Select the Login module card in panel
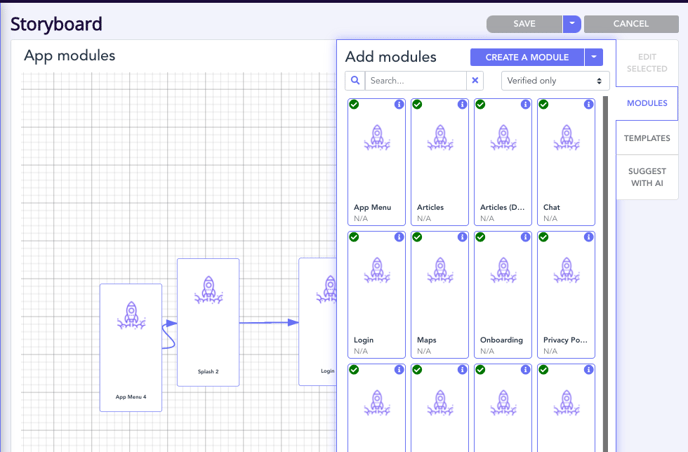 pyautogui.click(x=376, y=294)
